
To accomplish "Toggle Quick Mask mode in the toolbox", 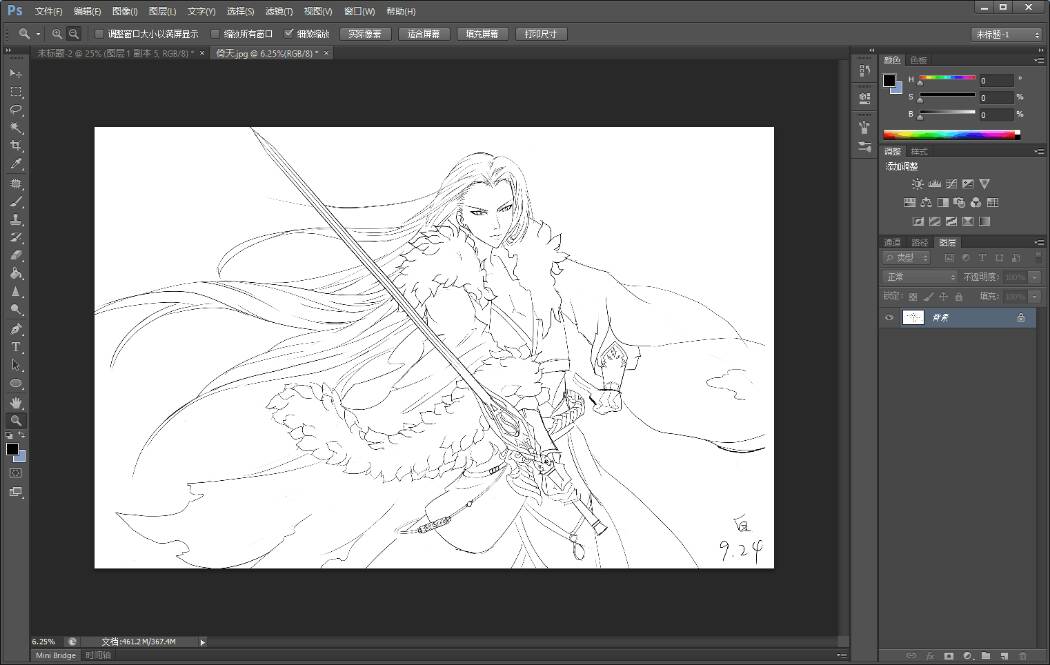I will point(16,473).
